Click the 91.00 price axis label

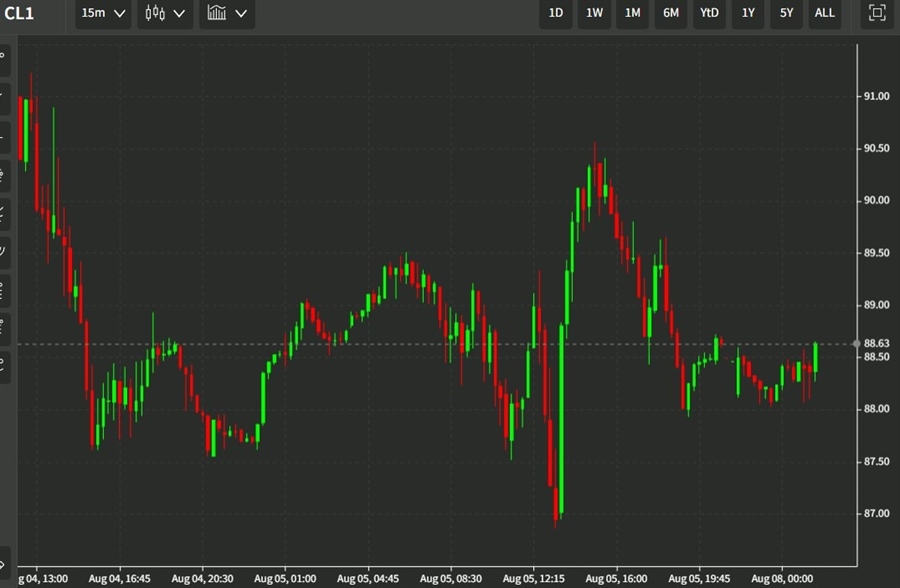click(876, 96)
